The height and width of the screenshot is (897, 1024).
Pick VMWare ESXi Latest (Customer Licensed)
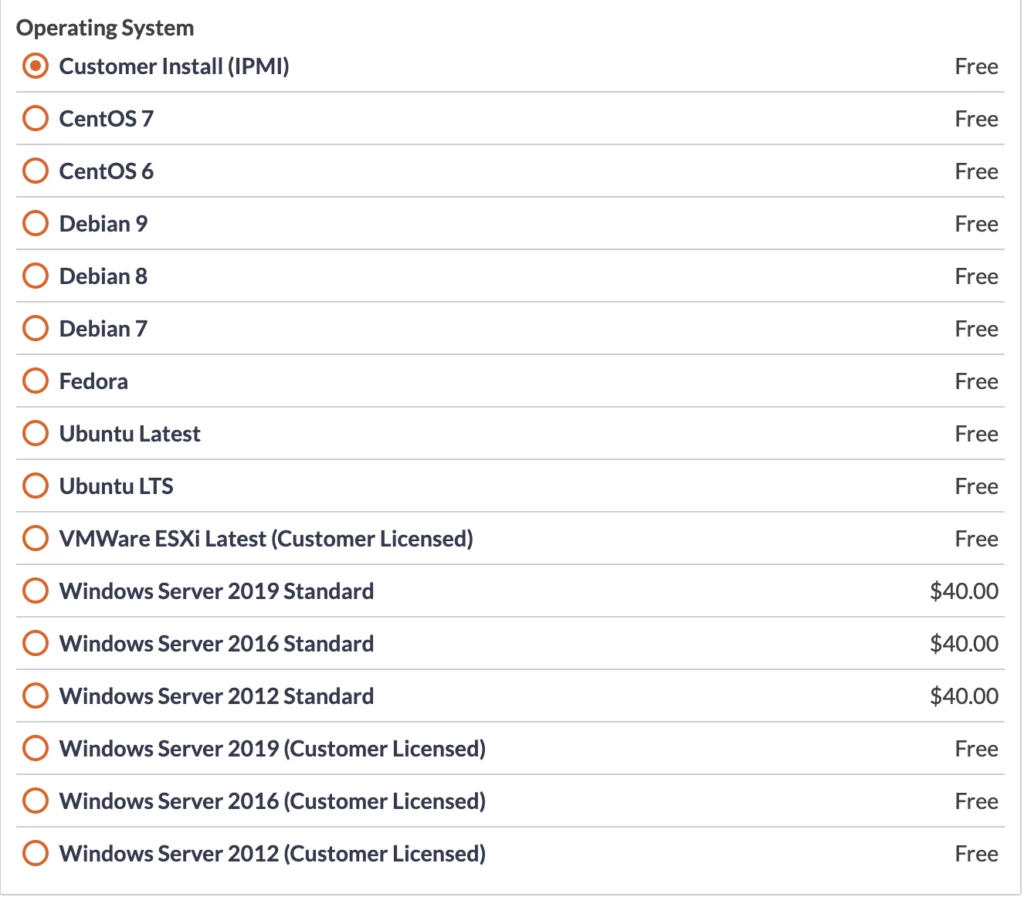[35, 539]
